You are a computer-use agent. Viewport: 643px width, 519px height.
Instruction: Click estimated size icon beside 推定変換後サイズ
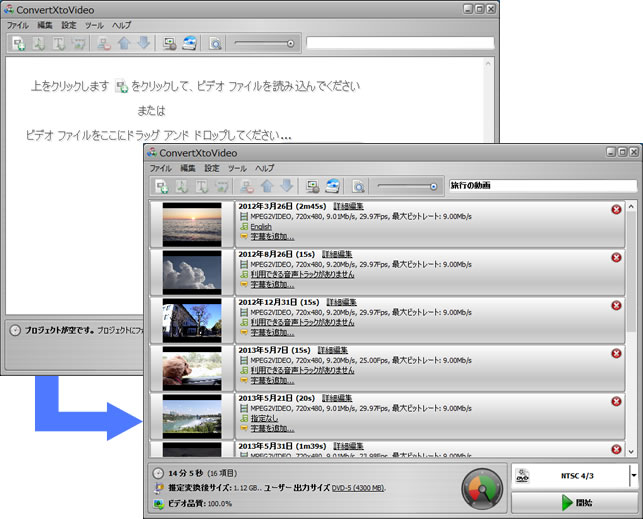[x=158, y=488]
